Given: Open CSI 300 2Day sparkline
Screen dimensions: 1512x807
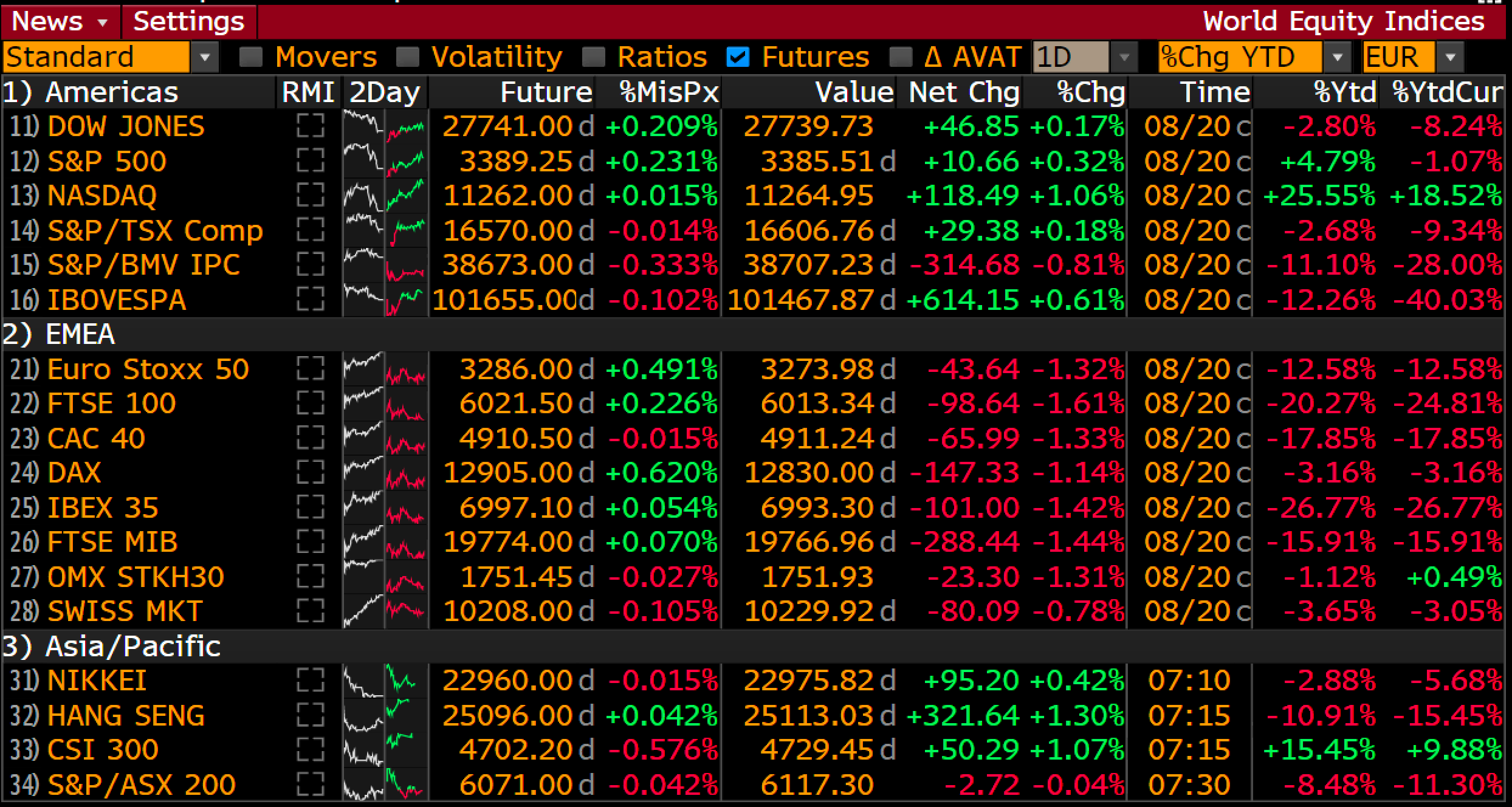Looking at the screenshot, I should click(385, 750).
